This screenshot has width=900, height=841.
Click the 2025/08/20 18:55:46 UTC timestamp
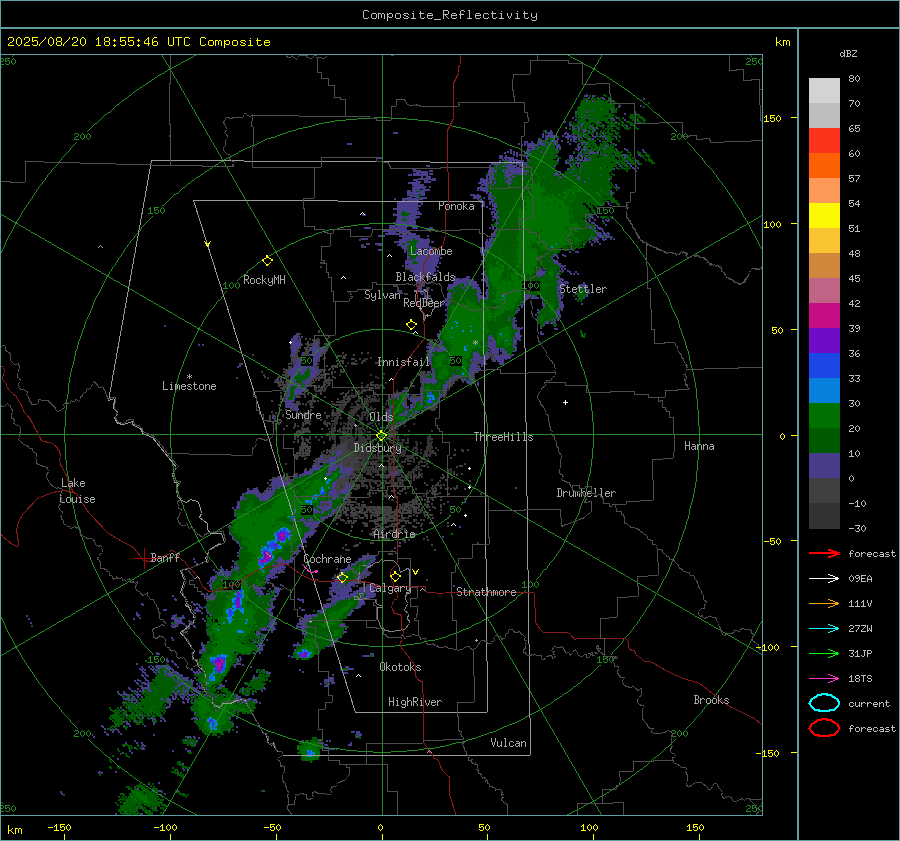coord(139,42)
